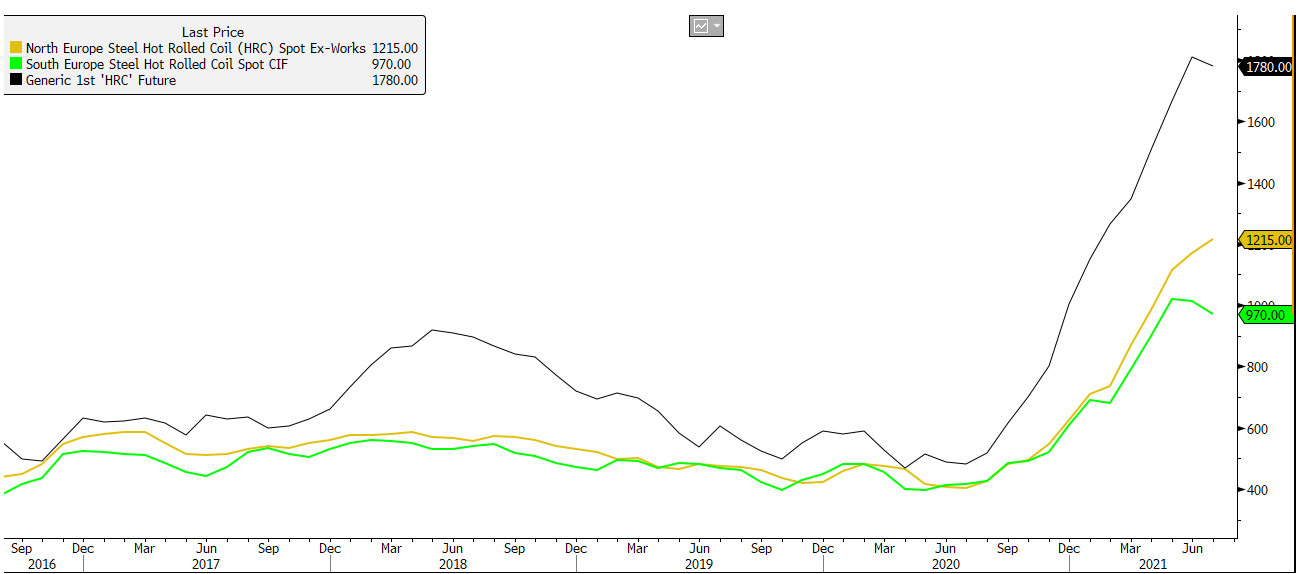Viewport: 1302px width, 574px height.
Task: Click the 2018 year label on axis
Action: click(453, 565)
